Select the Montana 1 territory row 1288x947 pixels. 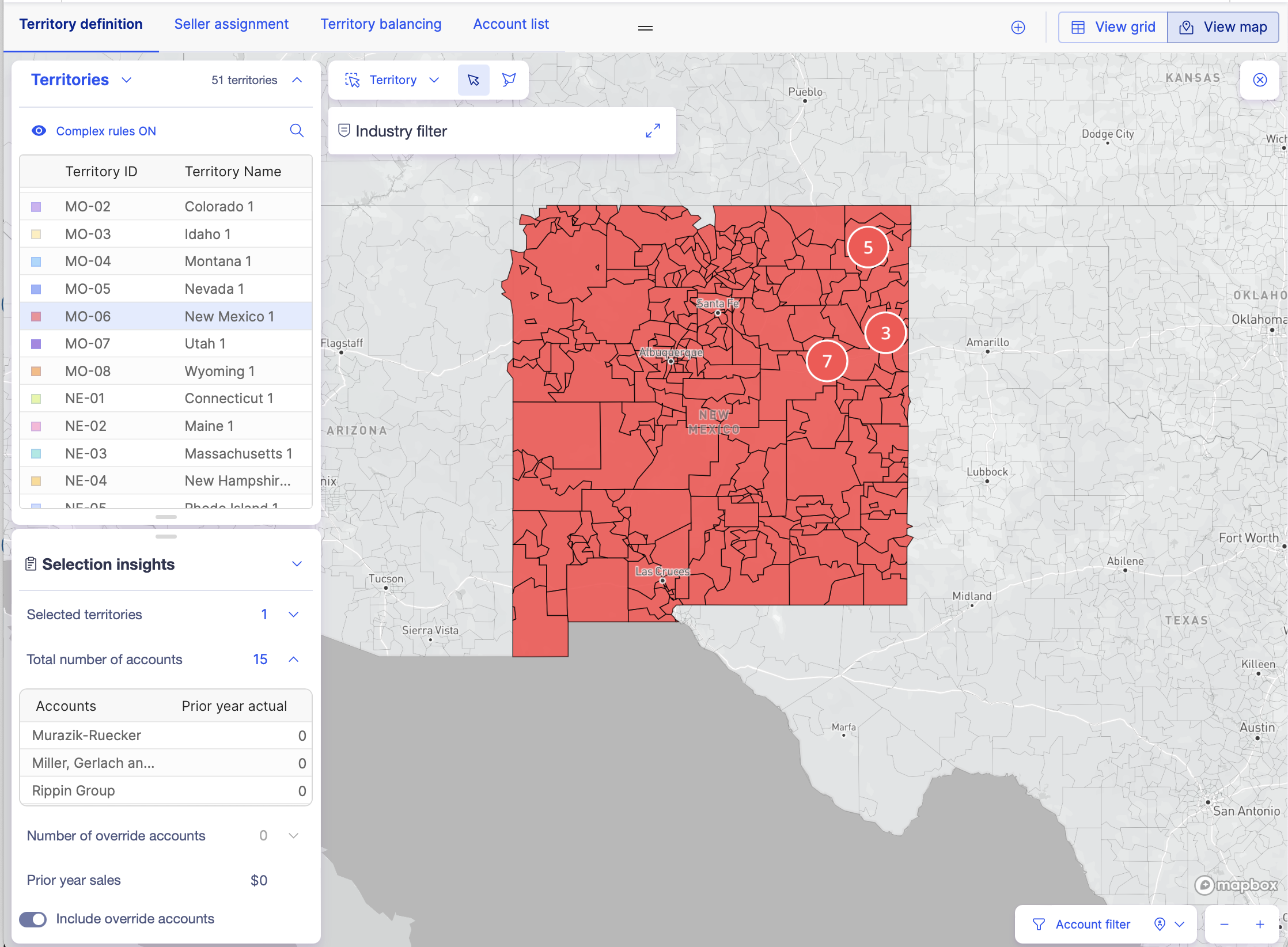(x=166, y=262)
